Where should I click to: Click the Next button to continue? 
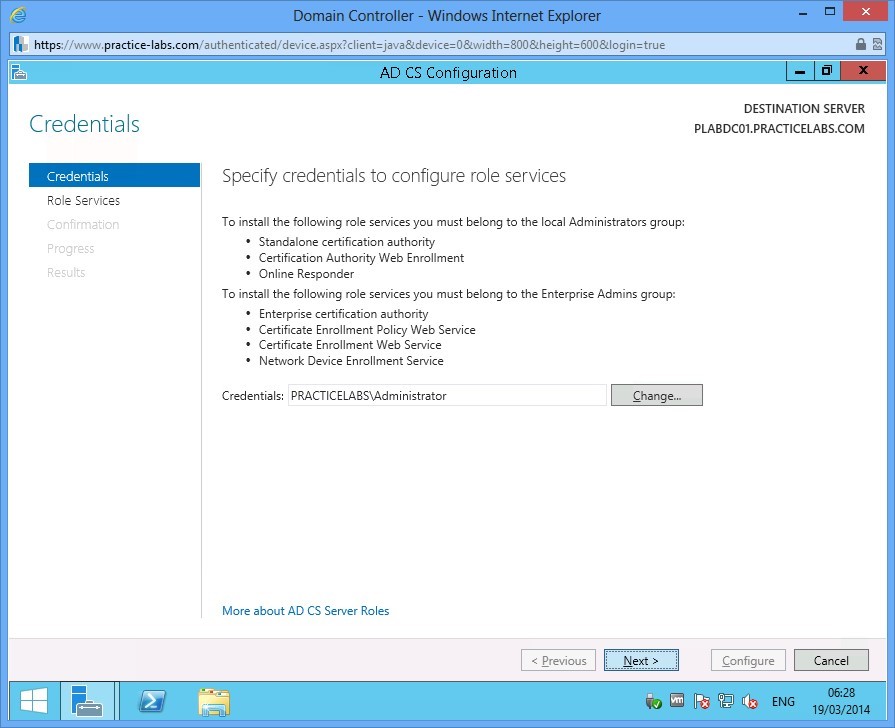tap(641, 660)
